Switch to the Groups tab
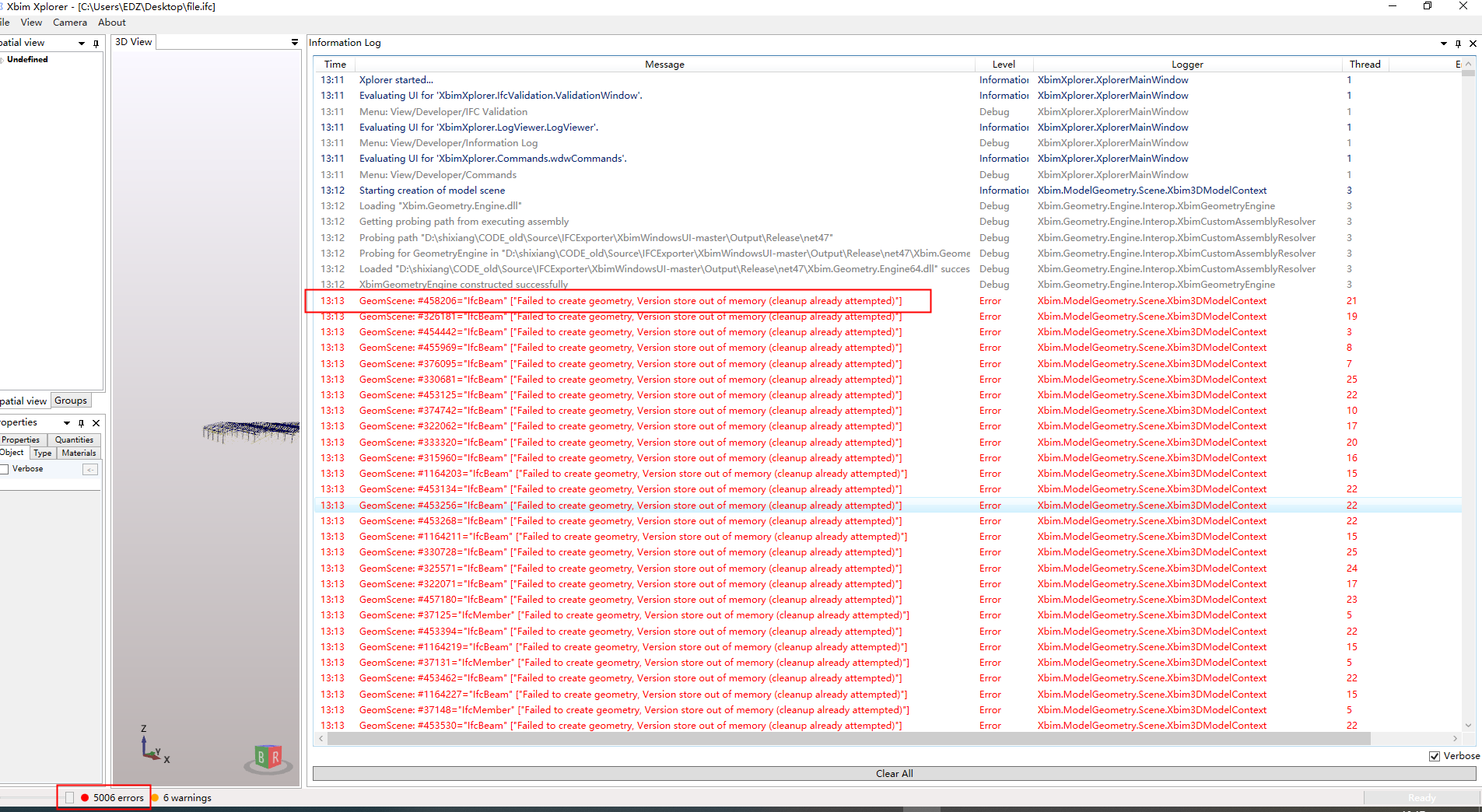The height and width of the screenshot is (812, 1482). pyautogui.click(x=70, y=400)
